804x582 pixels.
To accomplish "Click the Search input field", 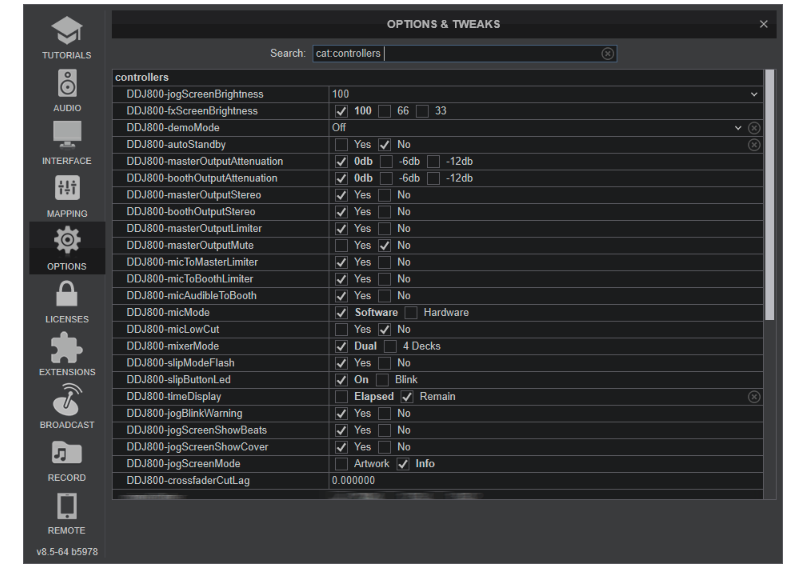I will [x=465, y=53].
